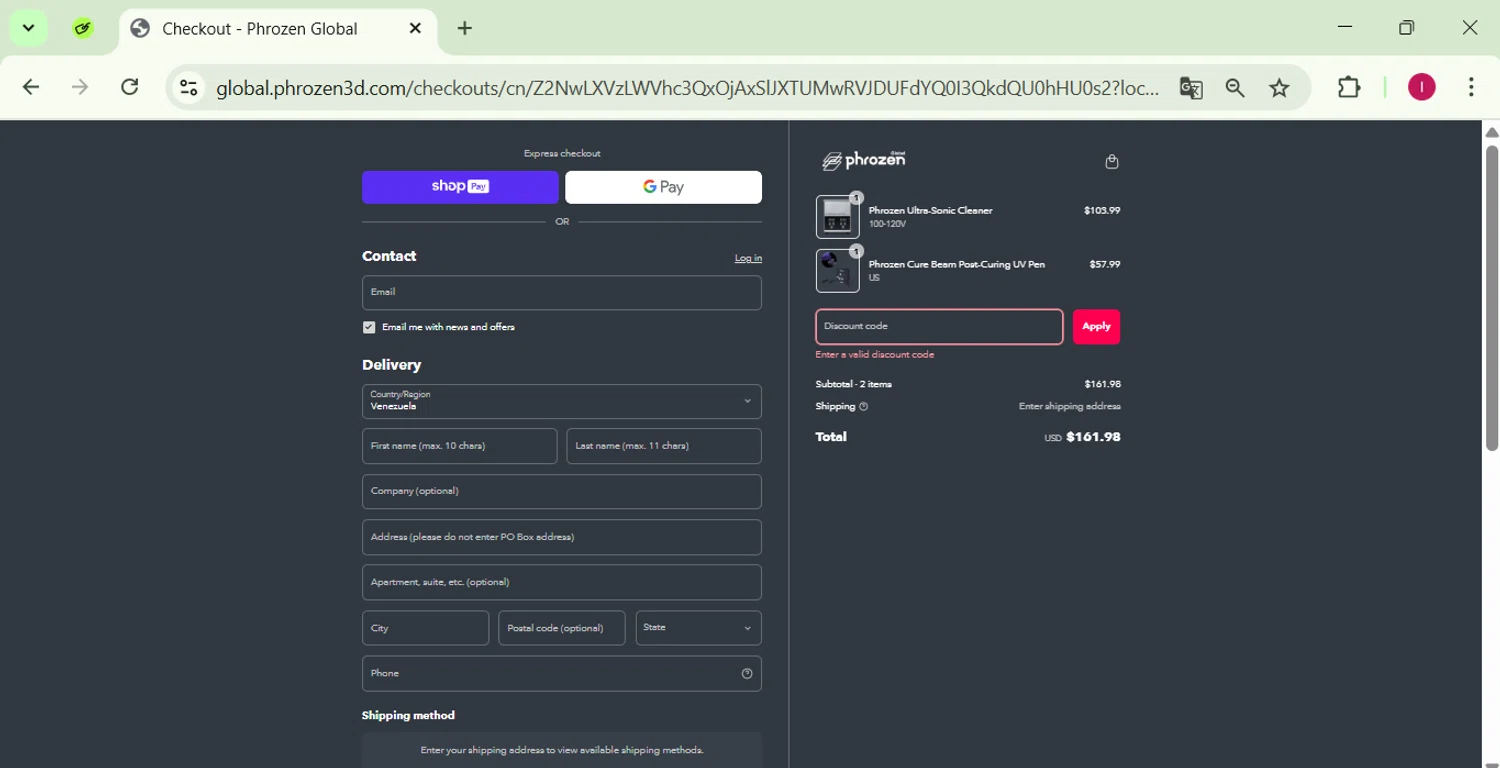
Task: Click the page vertical scrollbar
Action: click(x=1492, y=298)
